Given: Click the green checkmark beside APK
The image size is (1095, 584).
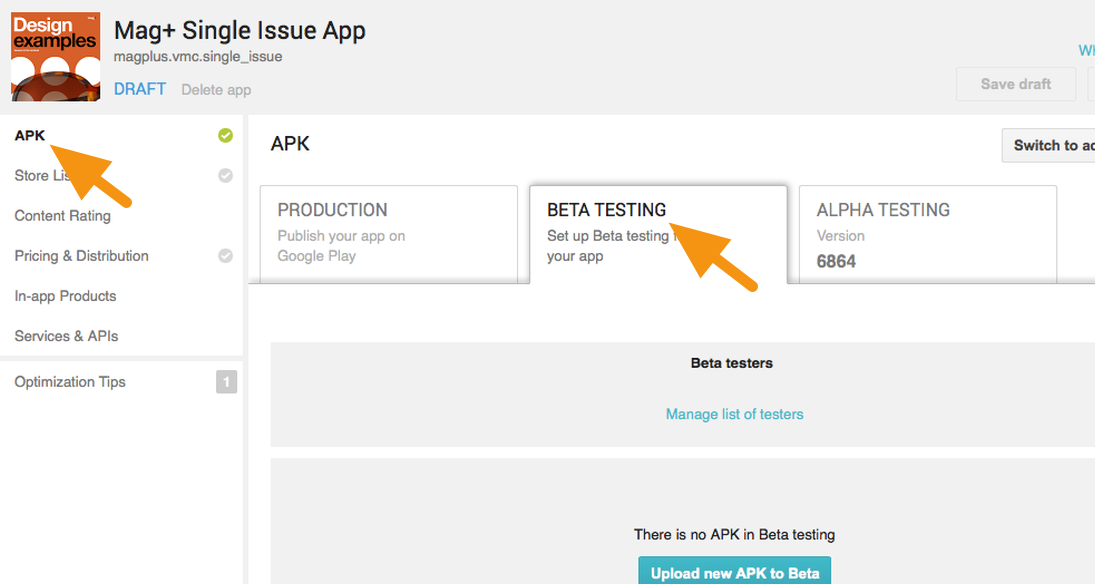Looking at the screenshot, I should click(225, 136).
